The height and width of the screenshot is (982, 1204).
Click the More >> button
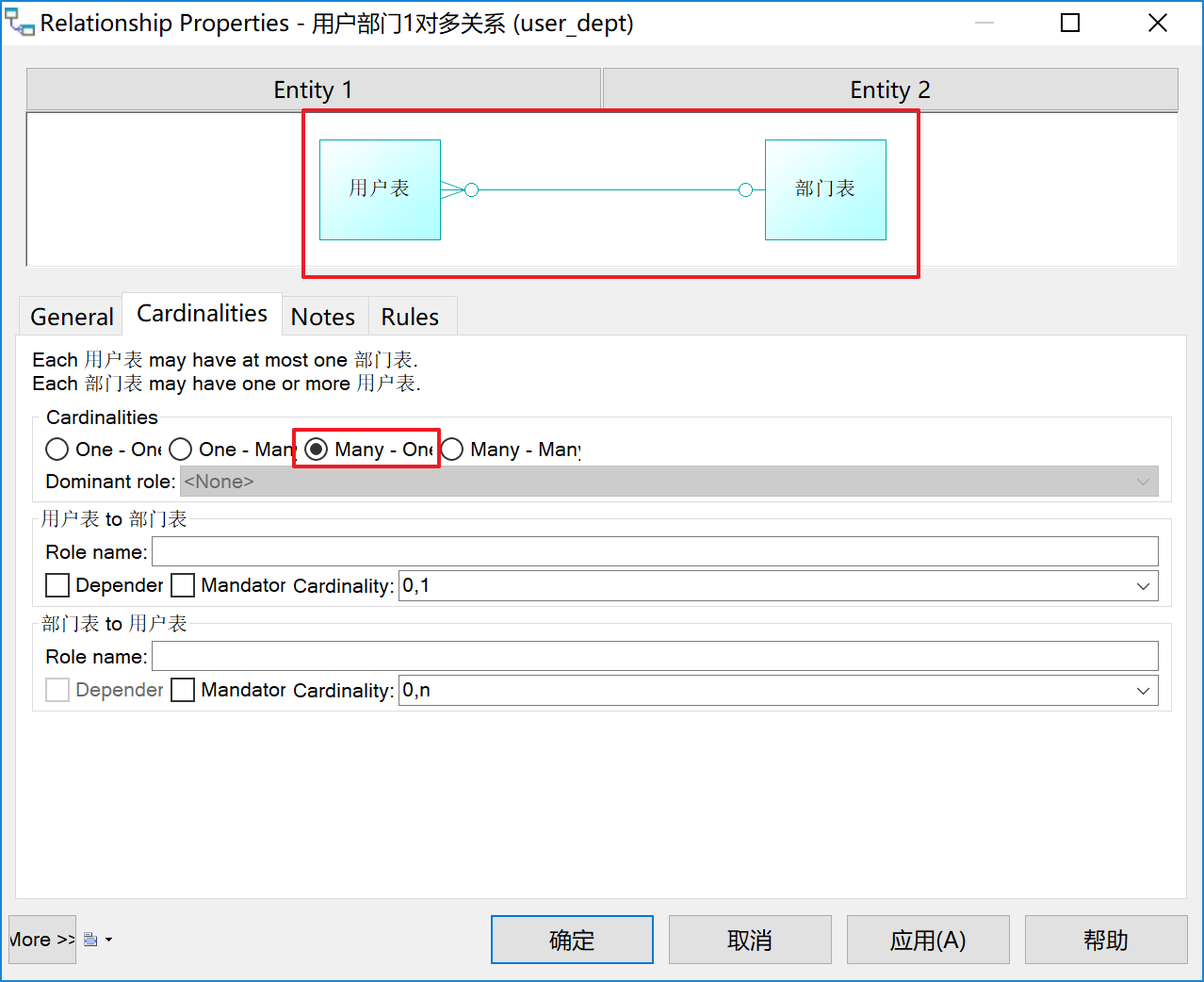point(42,940)
